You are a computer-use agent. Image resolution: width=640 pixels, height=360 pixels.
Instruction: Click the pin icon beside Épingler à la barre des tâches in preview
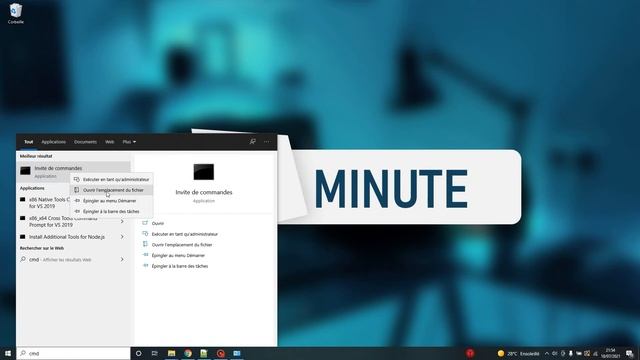pyautogui.click(x=145, y=266)
